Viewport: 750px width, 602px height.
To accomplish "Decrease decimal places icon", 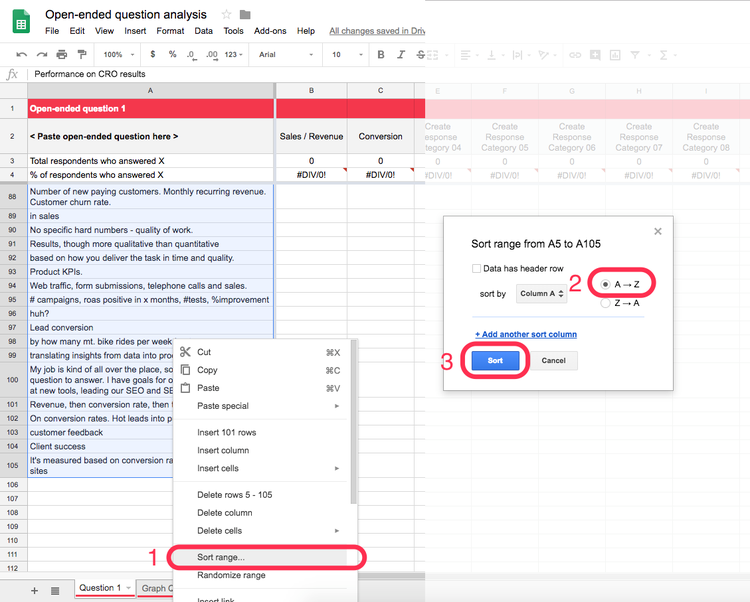I will [191, 55].
